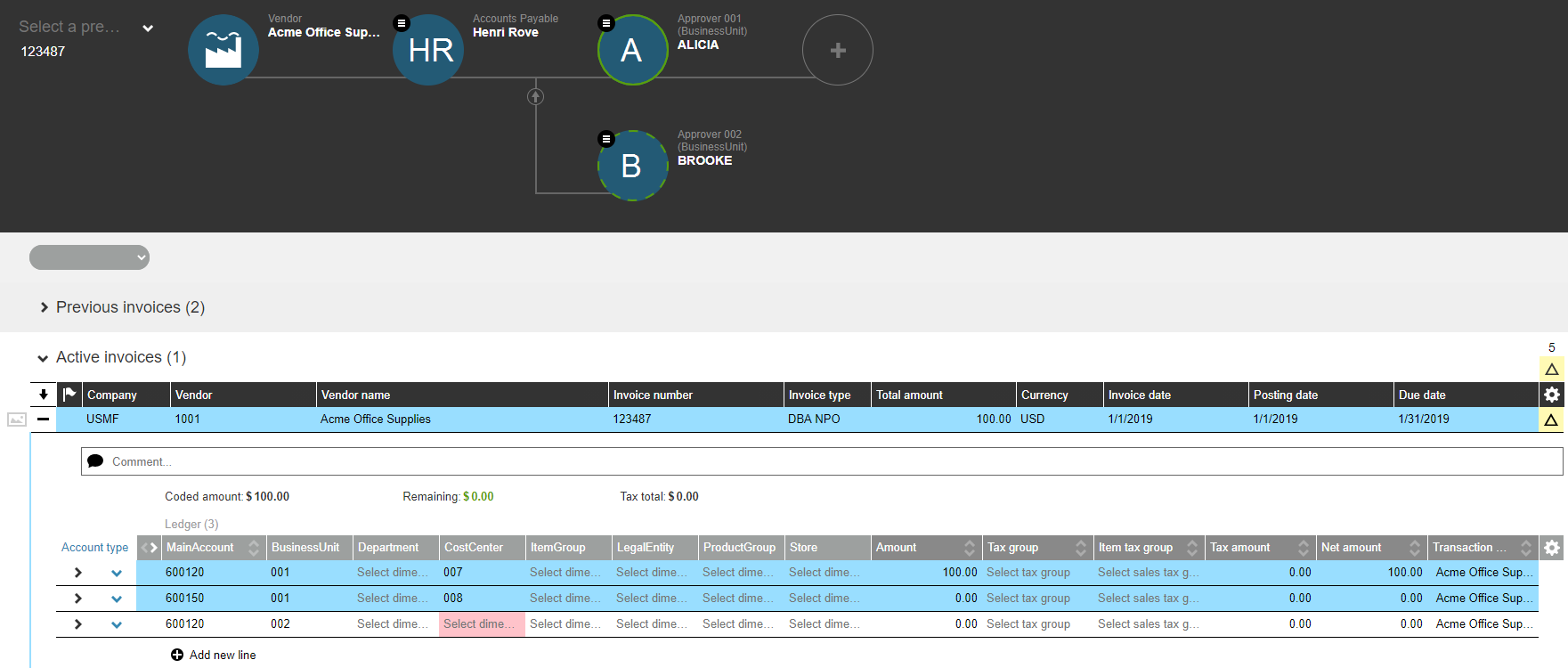Open invoice grid settings gear
This screenshot has height=668, width=1568.
(1552, 395)
